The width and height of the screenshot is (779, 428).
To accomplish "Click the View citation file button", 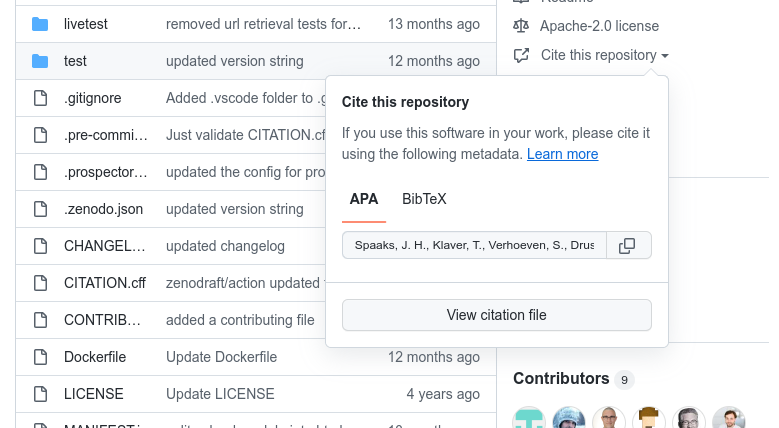I will coord(497,315).
